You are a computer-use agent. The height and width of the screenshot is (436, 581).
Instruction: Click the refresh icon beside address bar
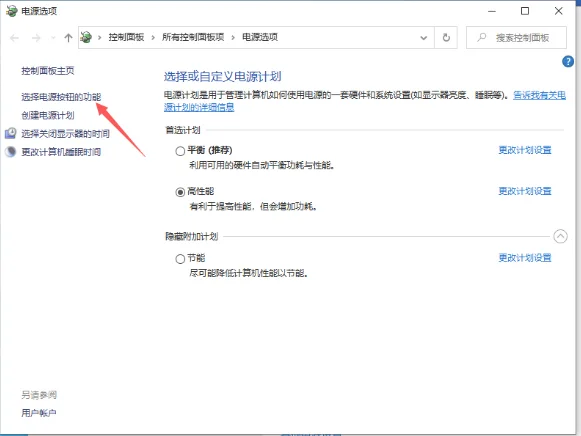pyautogui.click(x=446, y=37)
